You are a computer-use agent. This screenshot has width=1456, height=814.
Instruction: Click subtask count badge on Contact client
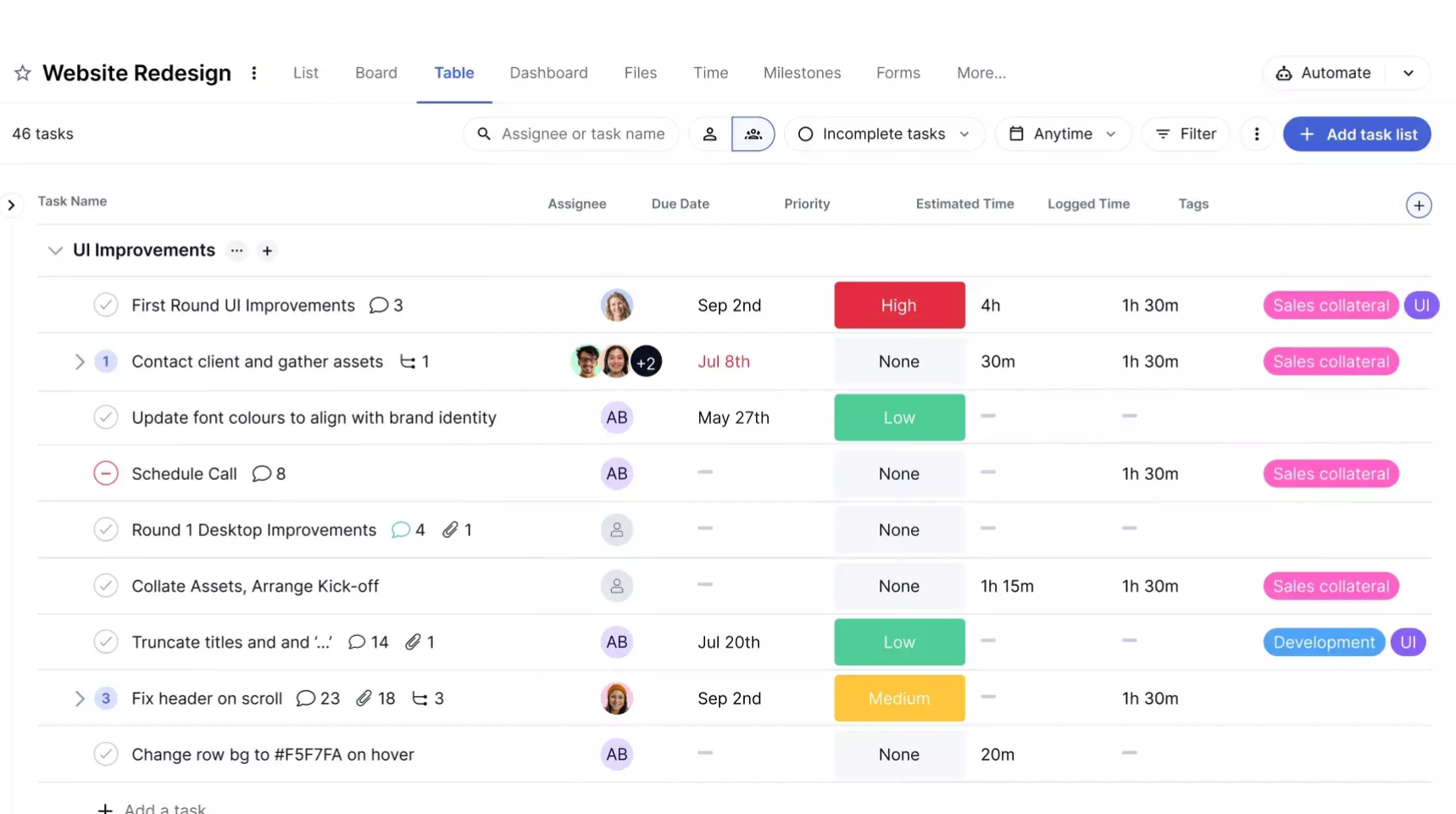pyautogui.click(x=106, y=362)
